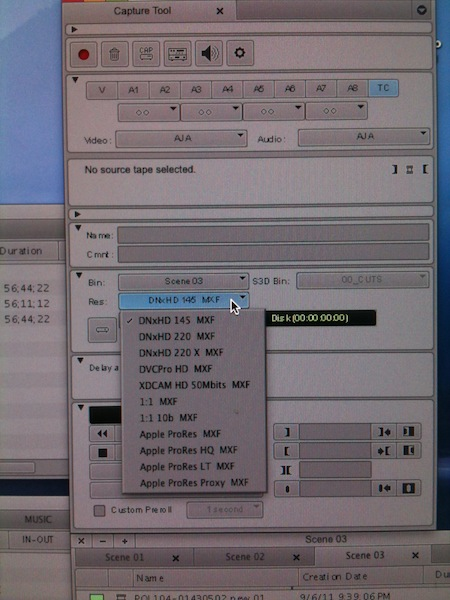
Task: Open the Video AJA input dropdown
Action: point(181,139)
